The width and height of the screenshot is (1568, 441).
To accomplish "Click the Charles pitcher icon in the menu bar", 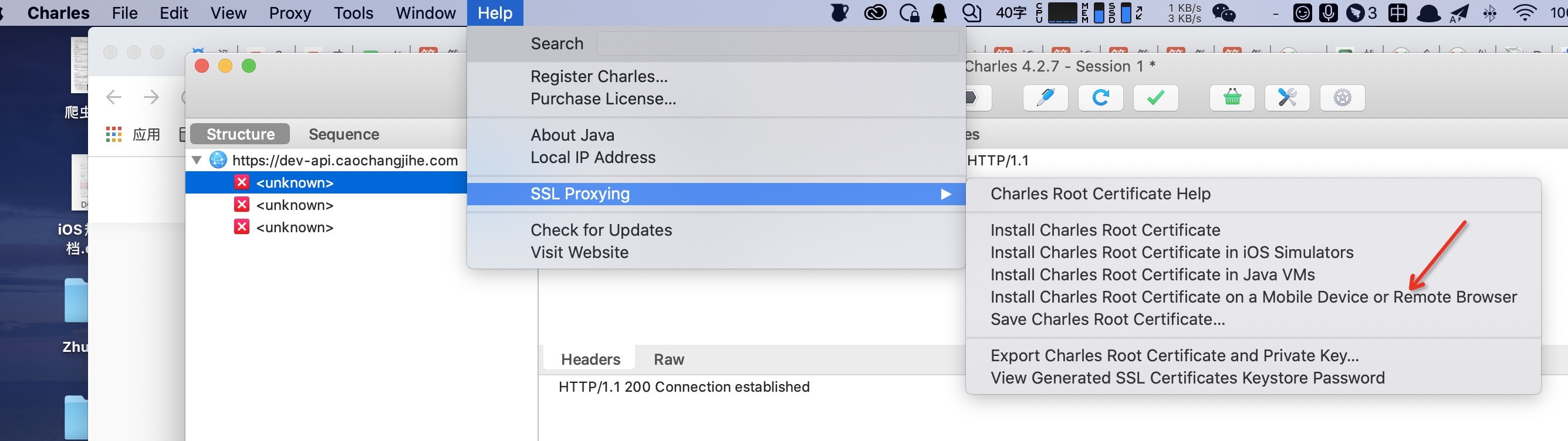I will (x=840, y=13).
